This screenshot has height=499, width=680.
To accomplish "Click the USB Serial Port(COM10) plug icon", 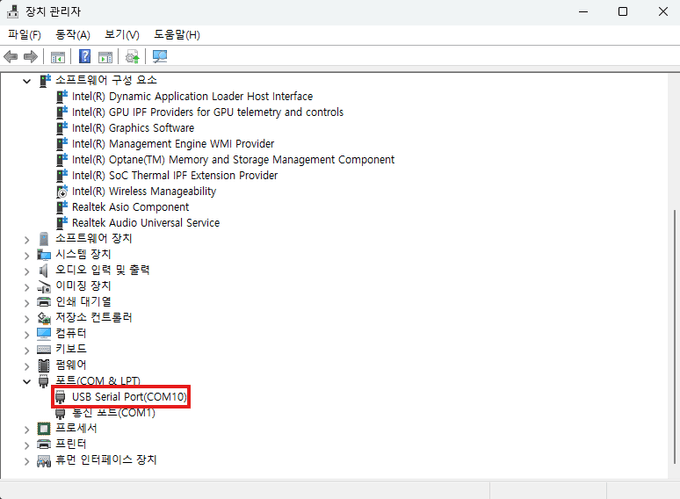I will (60, 397).
